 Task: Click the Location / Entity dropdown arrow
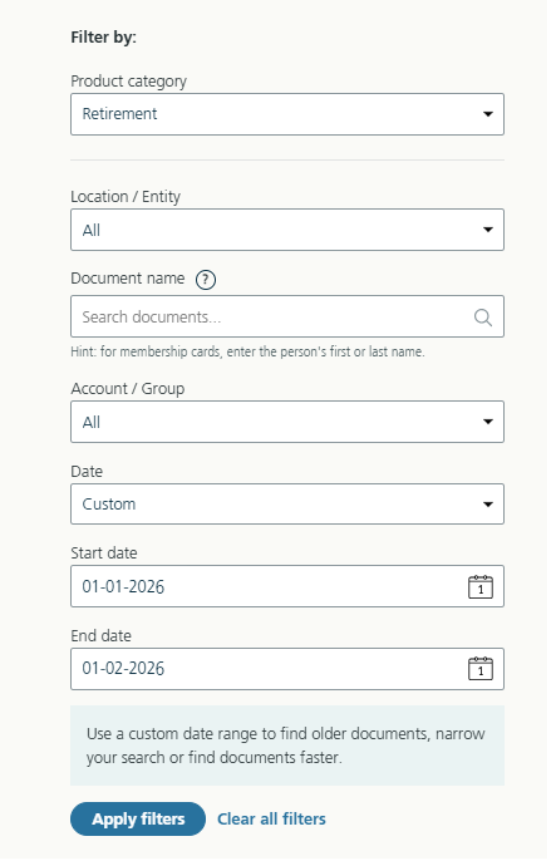pyautogui.click(x=488, y=230)
